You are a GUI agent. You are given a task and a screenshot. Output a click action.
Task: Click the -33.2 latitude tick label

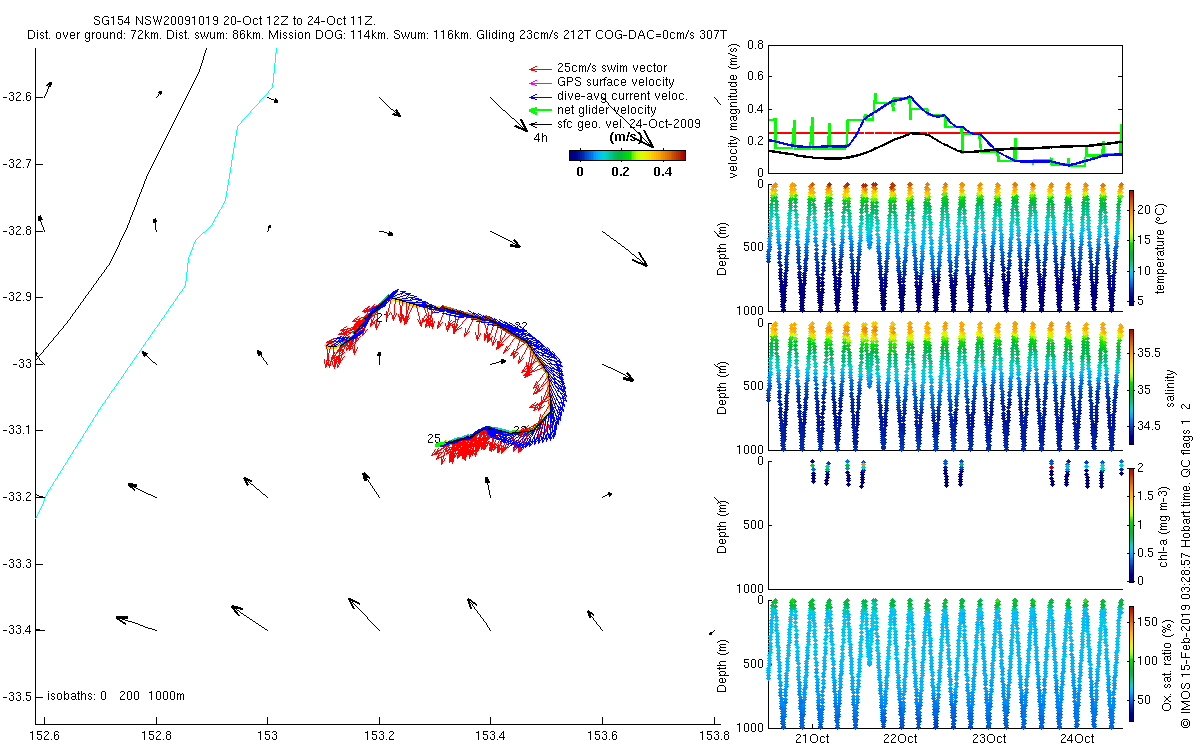coord(17,497)
